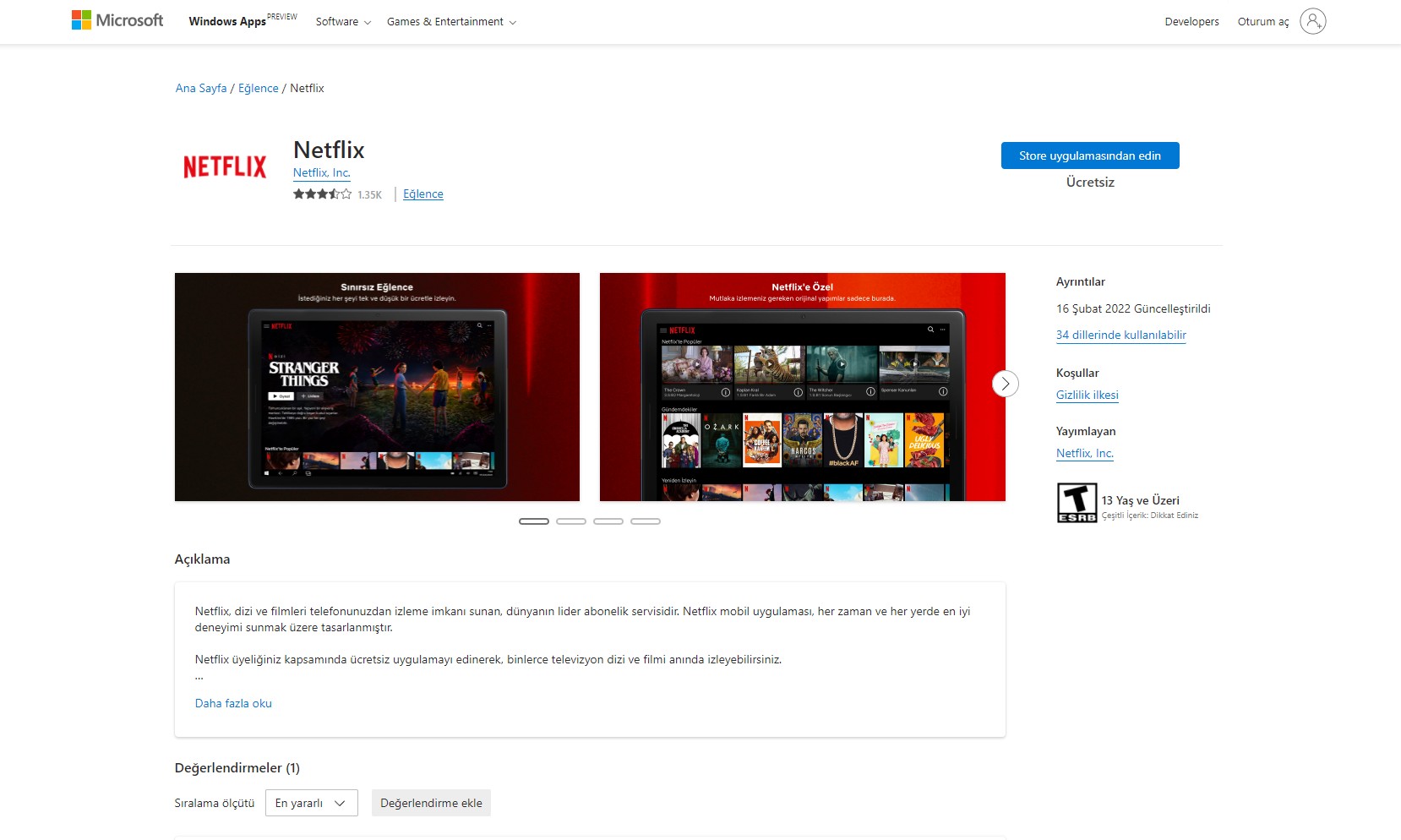This screenshot has width=1401, height=840.
Task: Open the Windows Apps home link
Action: [243, 20]
